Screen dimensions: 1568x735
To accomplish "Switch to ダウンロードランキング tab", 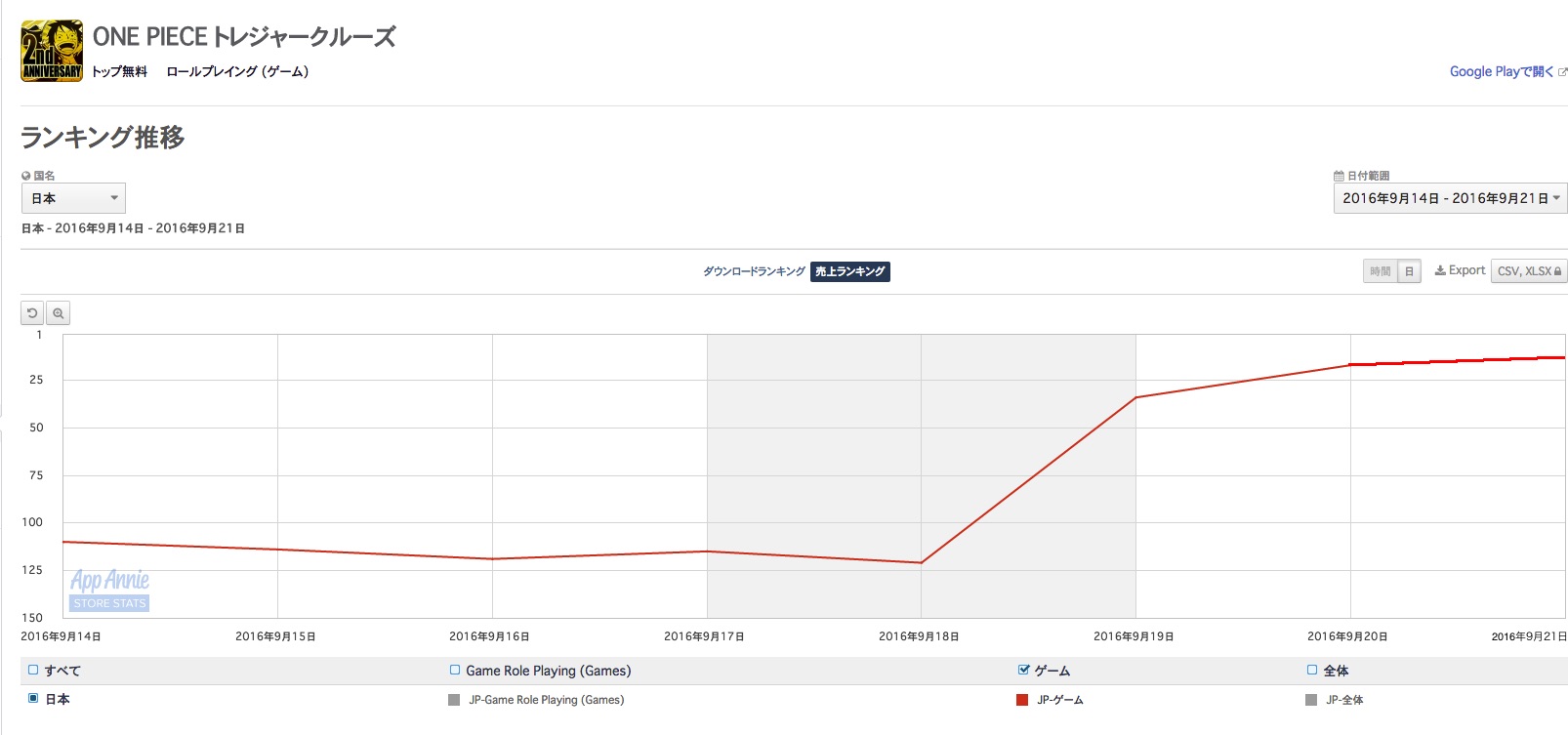I will [754, 271].
